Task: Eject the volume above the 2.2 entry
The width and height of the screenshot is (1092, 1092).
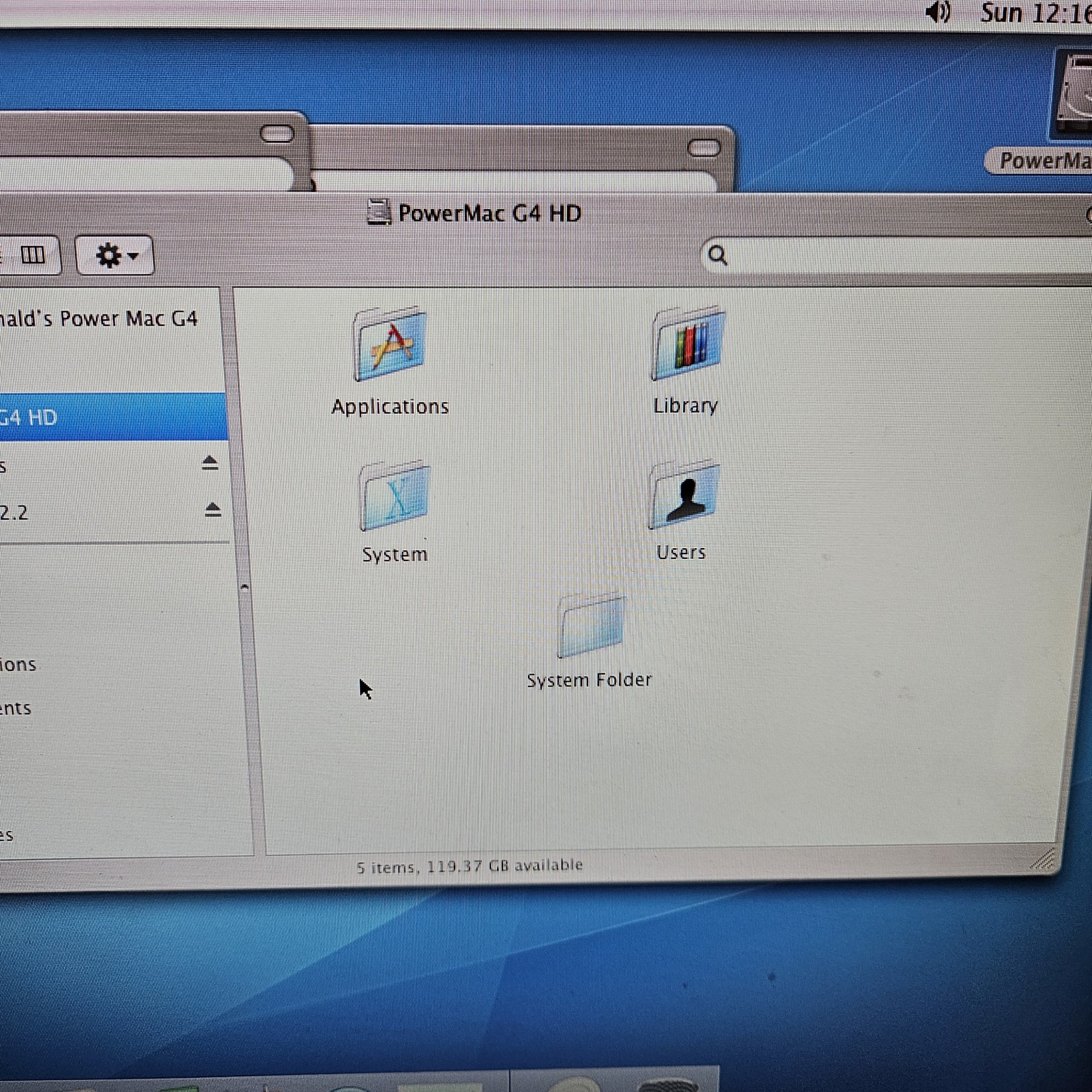Action: pos(210,463)
